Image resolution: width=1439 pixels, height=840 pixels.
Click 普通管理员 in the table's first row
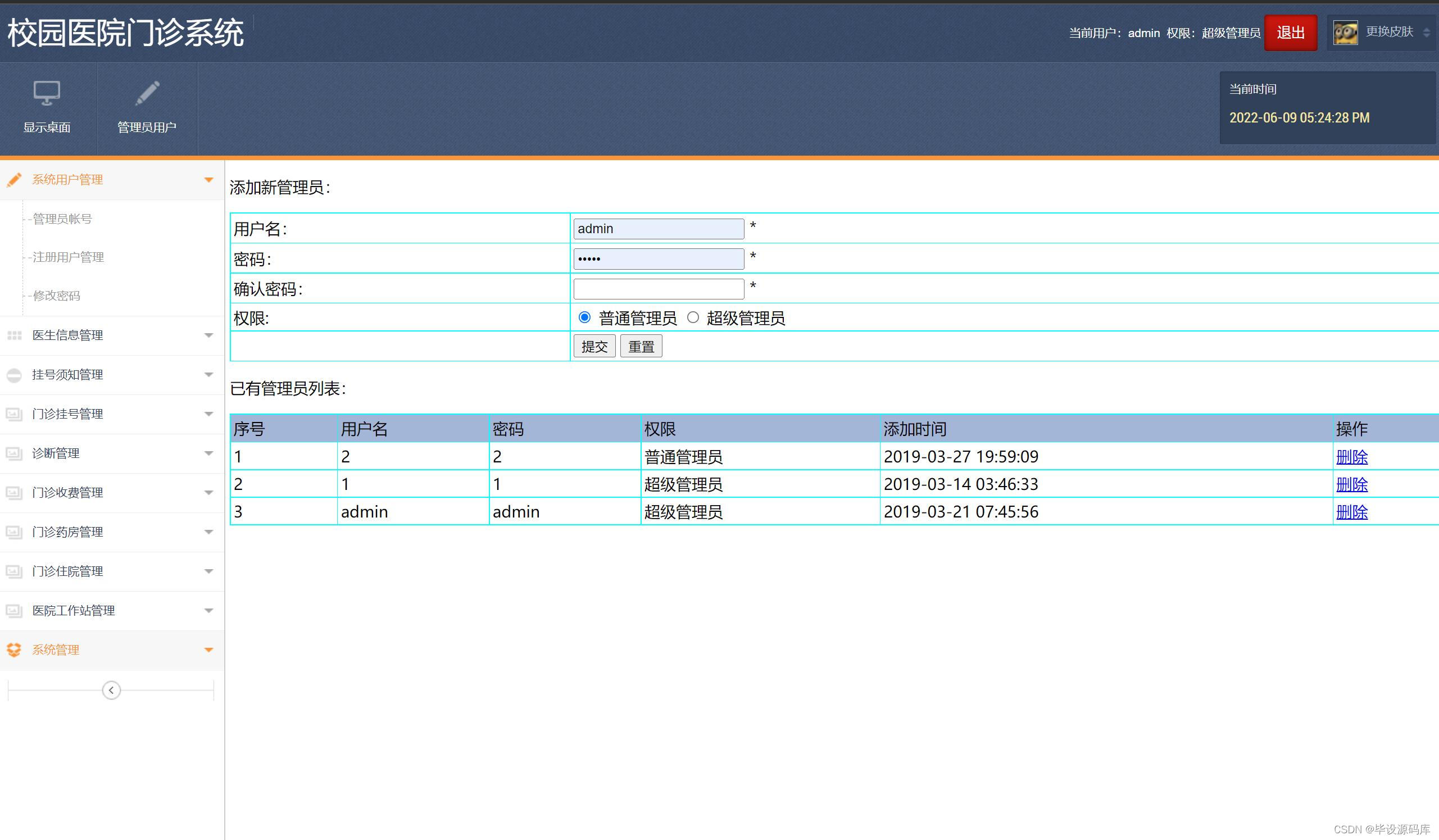683,457
